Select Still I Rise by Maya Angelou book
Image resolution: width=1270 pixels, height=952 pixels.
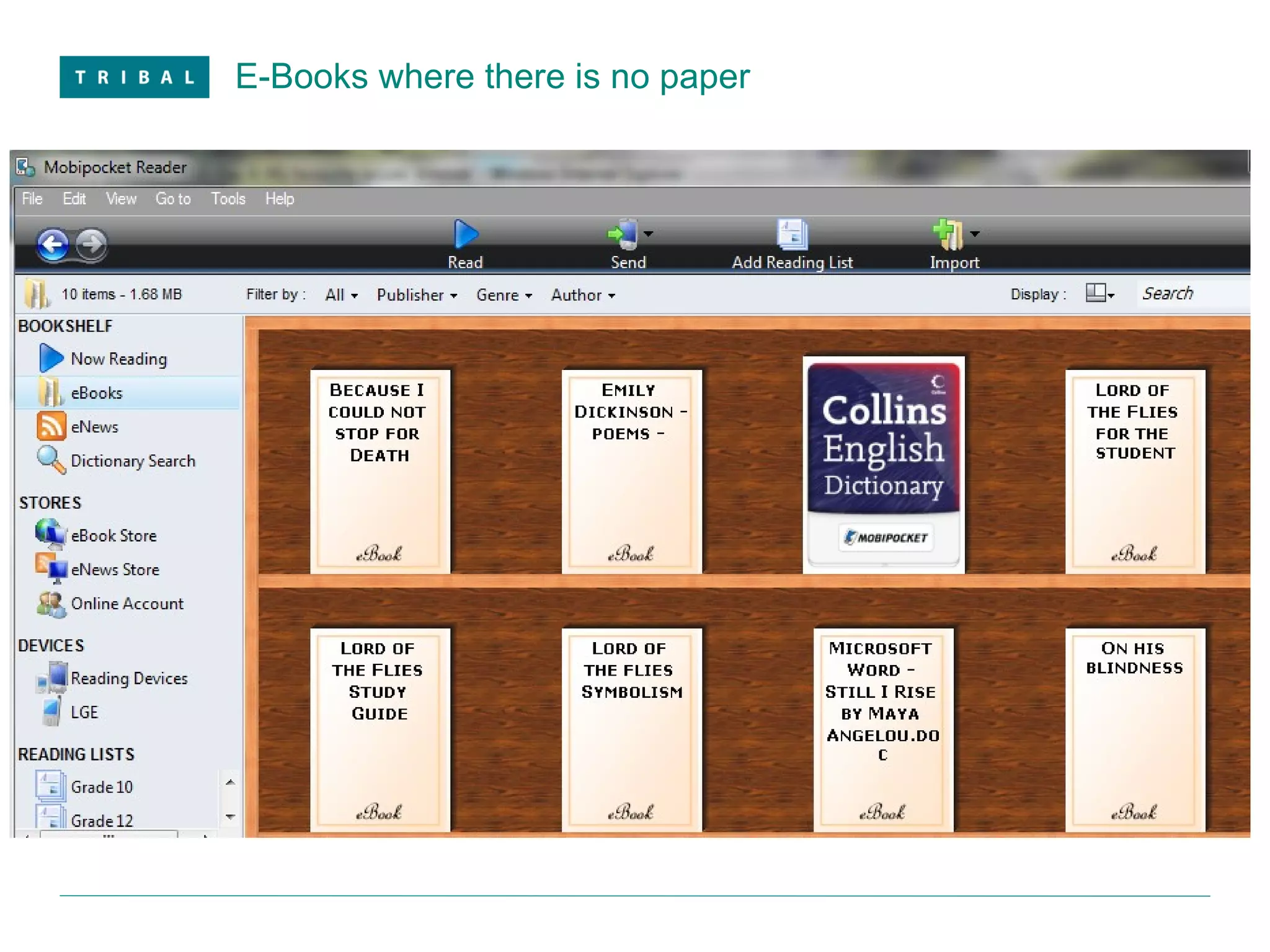tap(883, 730)
